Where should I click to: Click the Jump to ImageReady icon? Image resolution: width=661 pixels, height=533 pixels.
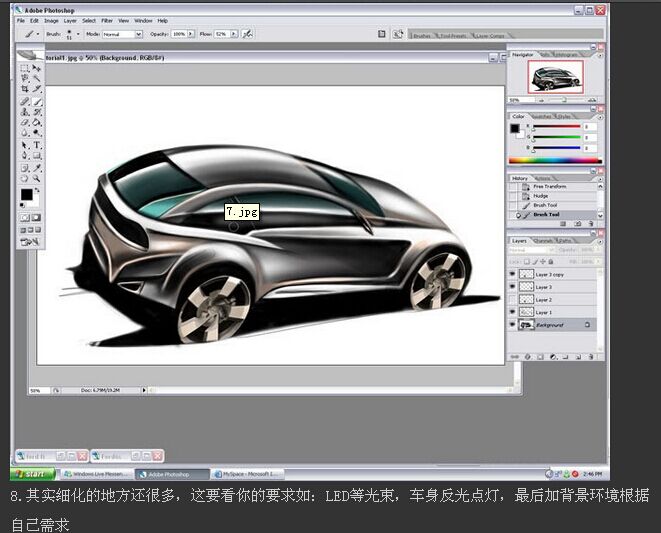[x=30, y=242]
